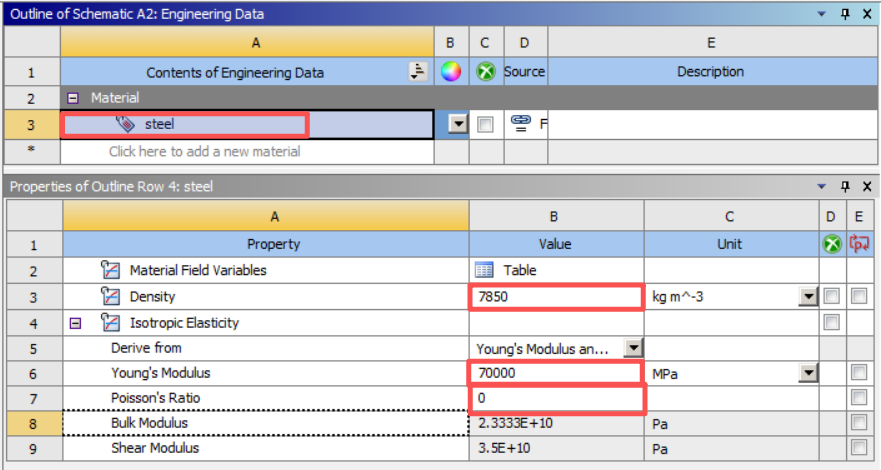Click the pin icon of Outline panel
Image resolution: width=881 pixels, height=470 pixels.
(x=845, y=14)
